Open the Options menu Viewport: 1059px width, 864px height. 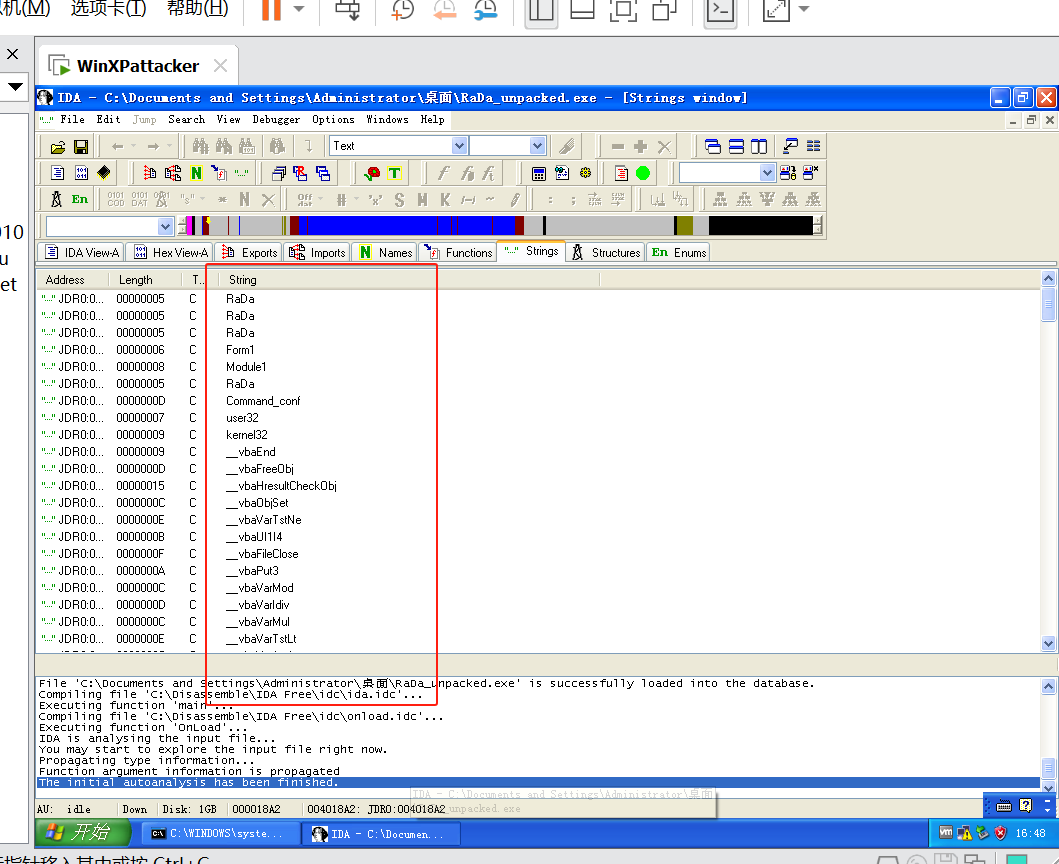[x=333, y=120]
